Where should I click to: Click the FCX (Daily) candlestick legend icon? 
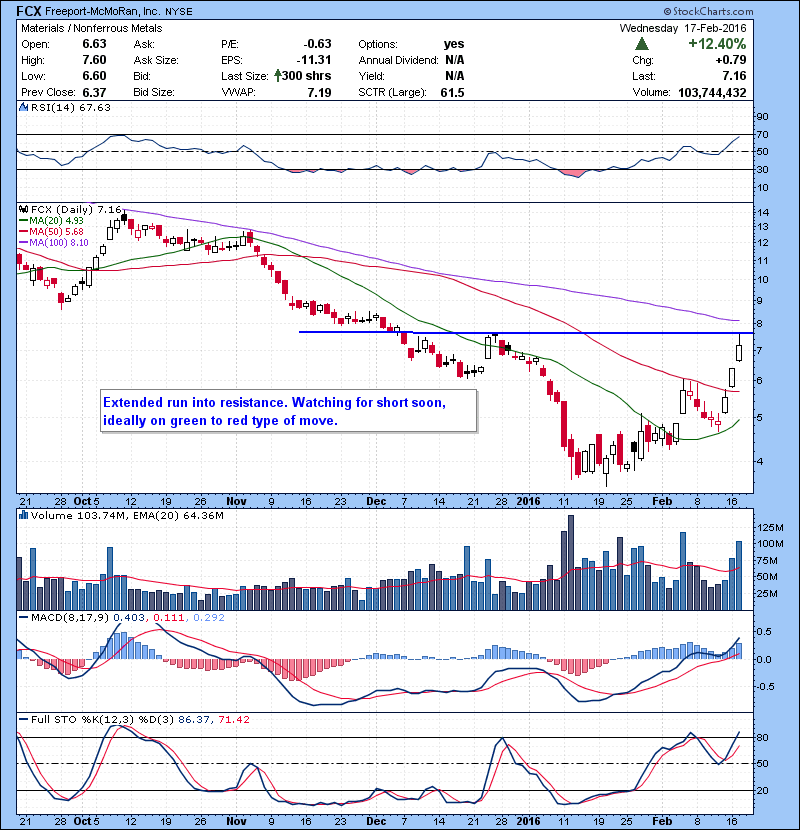click(24, 210)
